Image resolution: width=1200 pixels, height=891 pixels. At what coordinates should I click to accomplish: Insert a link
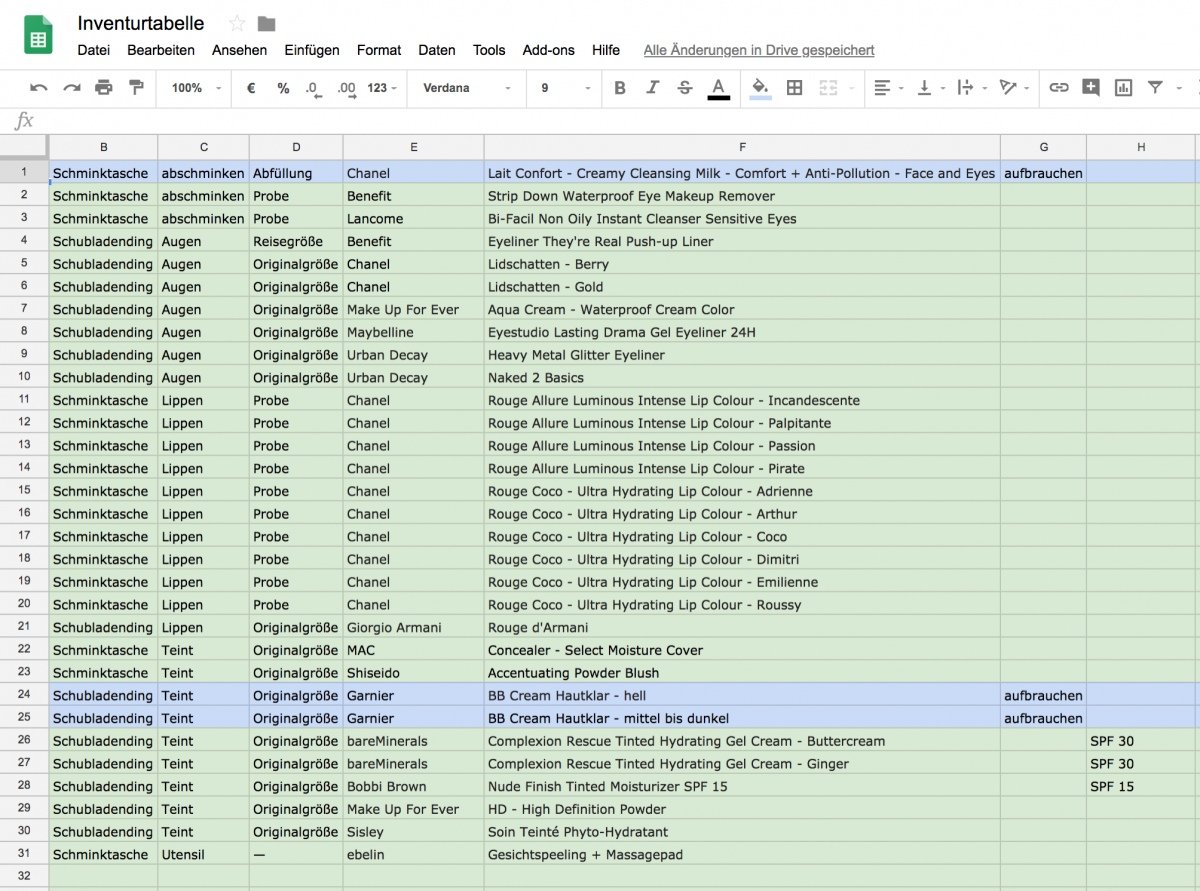[x=1058, y=88]
